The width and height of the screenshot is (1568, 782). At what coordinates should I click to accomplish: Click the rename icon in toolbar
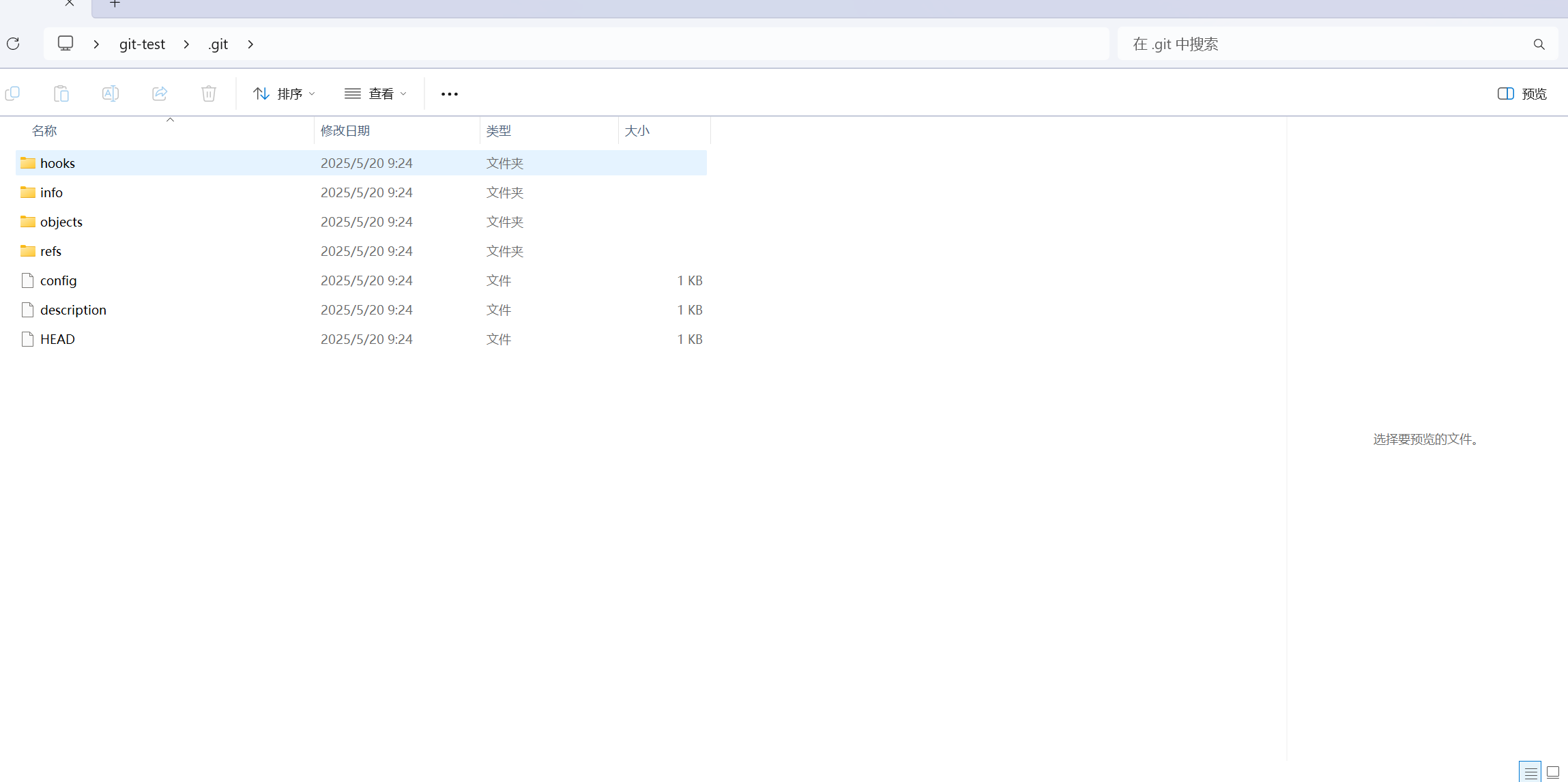pyautogui.click(x=111, y=93)
